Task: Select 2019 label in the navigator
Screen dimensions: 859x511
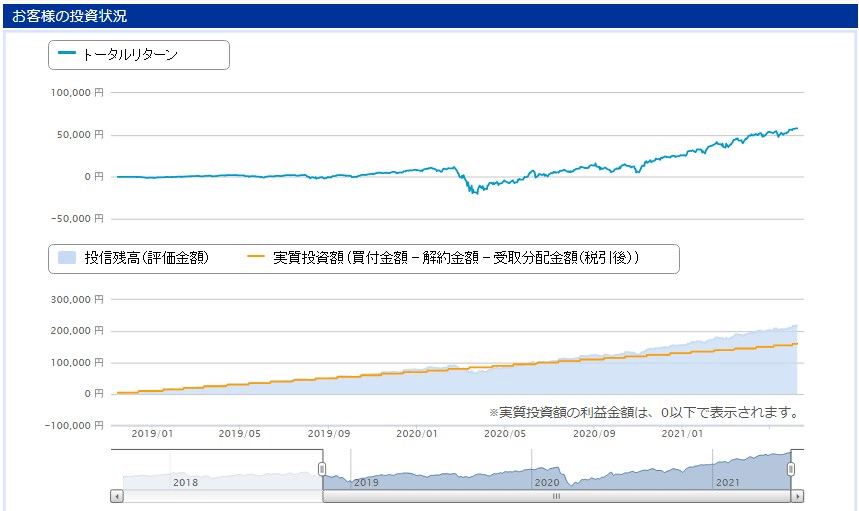Action: (x=366, y=483)
